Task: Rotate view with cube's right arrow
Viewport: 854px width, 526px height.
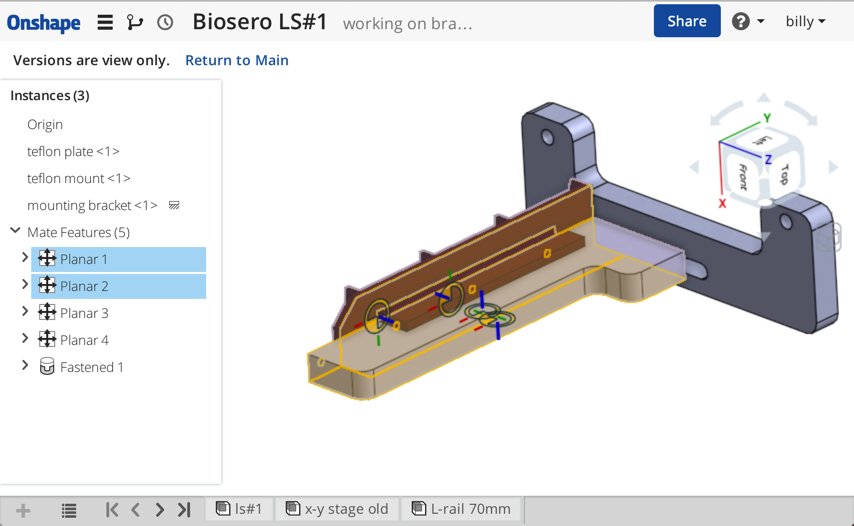Action: (x=833, y=167)
